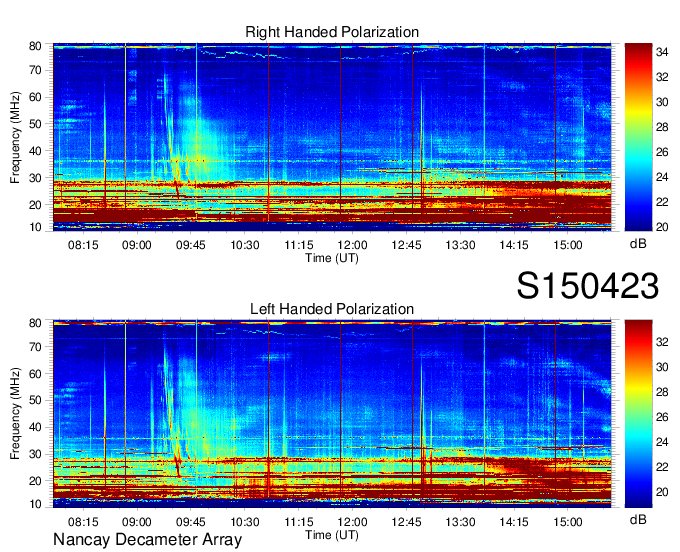Click the 80 MHz tick on the Right Handed frequency axis
Viewport: 680px width, 552px height.
tap(36, 46)
